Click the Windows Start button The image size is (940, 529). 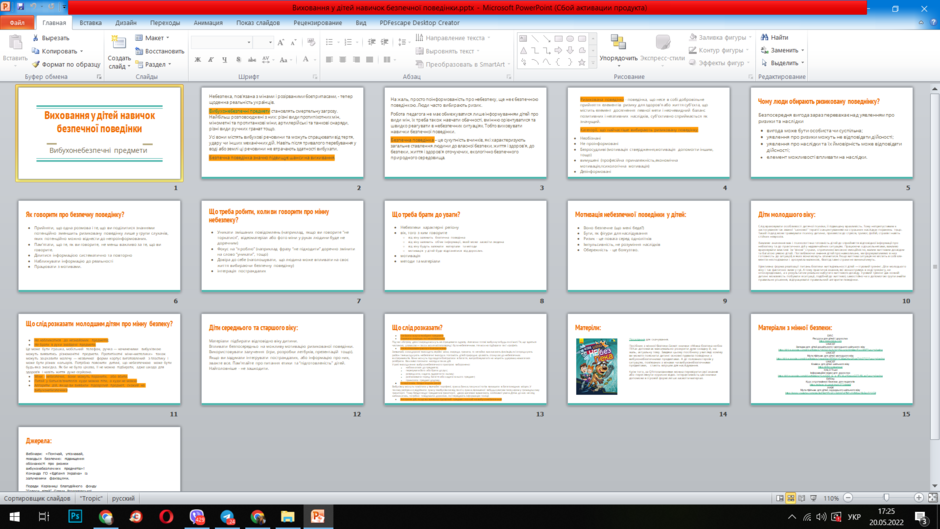(14, 516)
